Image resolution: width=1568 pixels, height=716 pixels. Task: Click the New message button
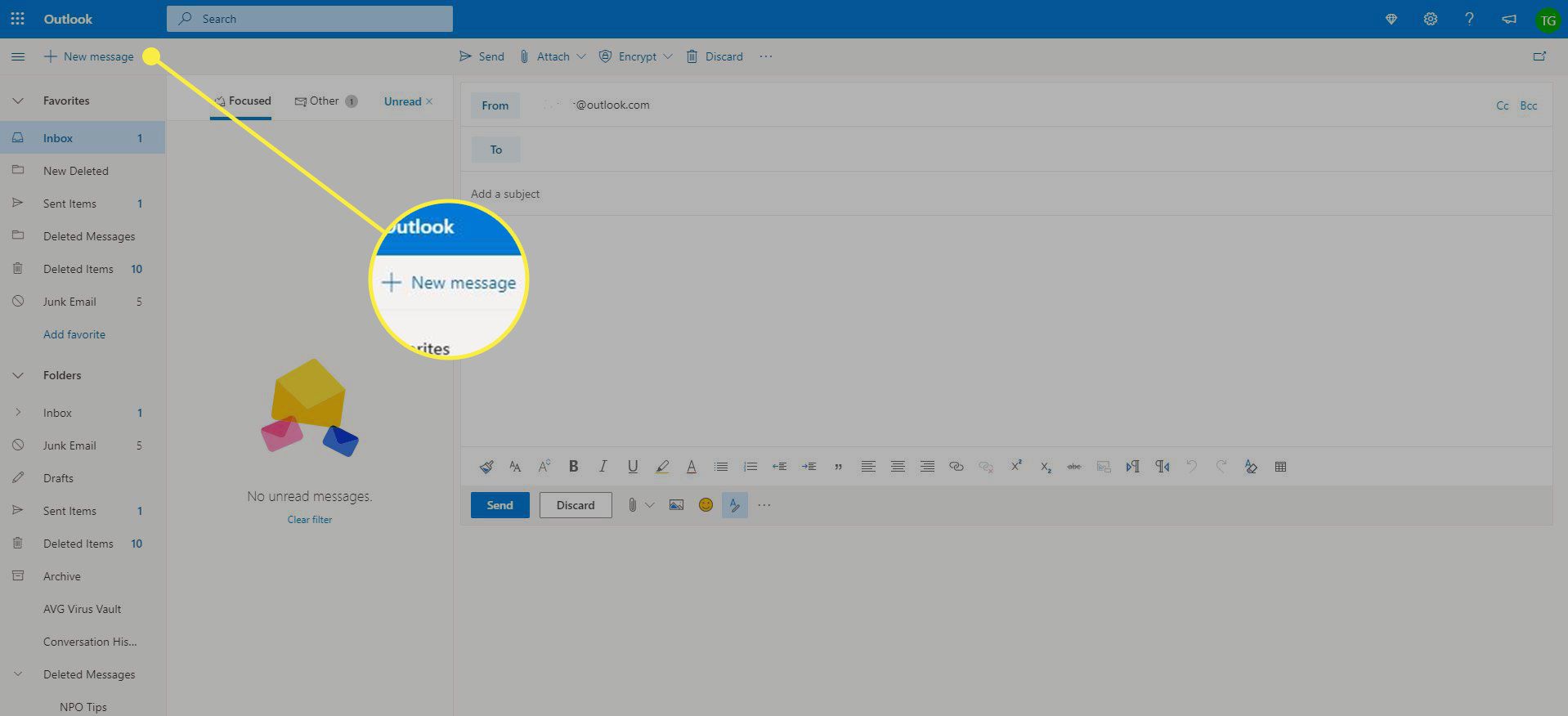tap(89, 56)
